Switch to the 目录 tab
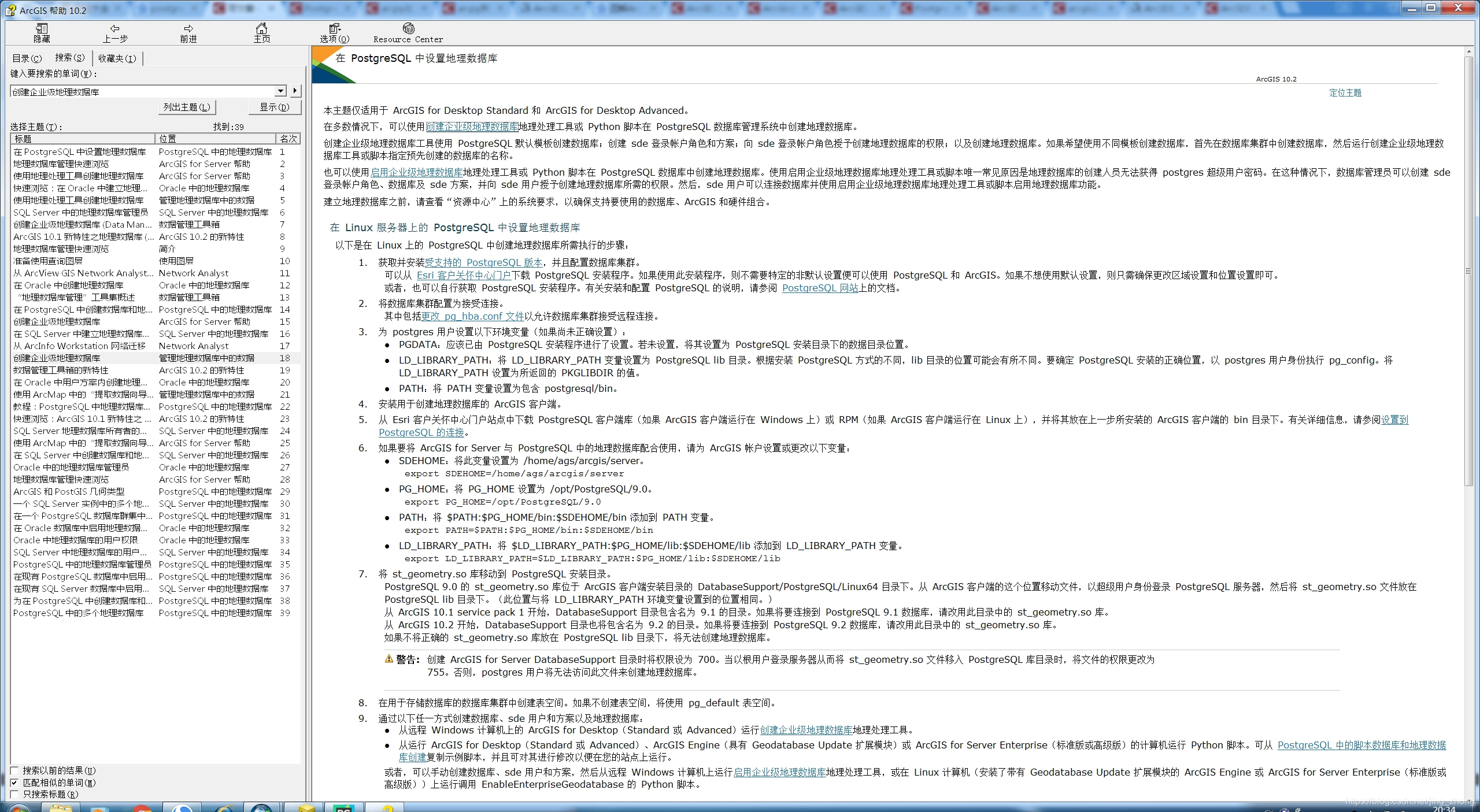Screen dimensions: 1480x812 (x=27, y=58)
